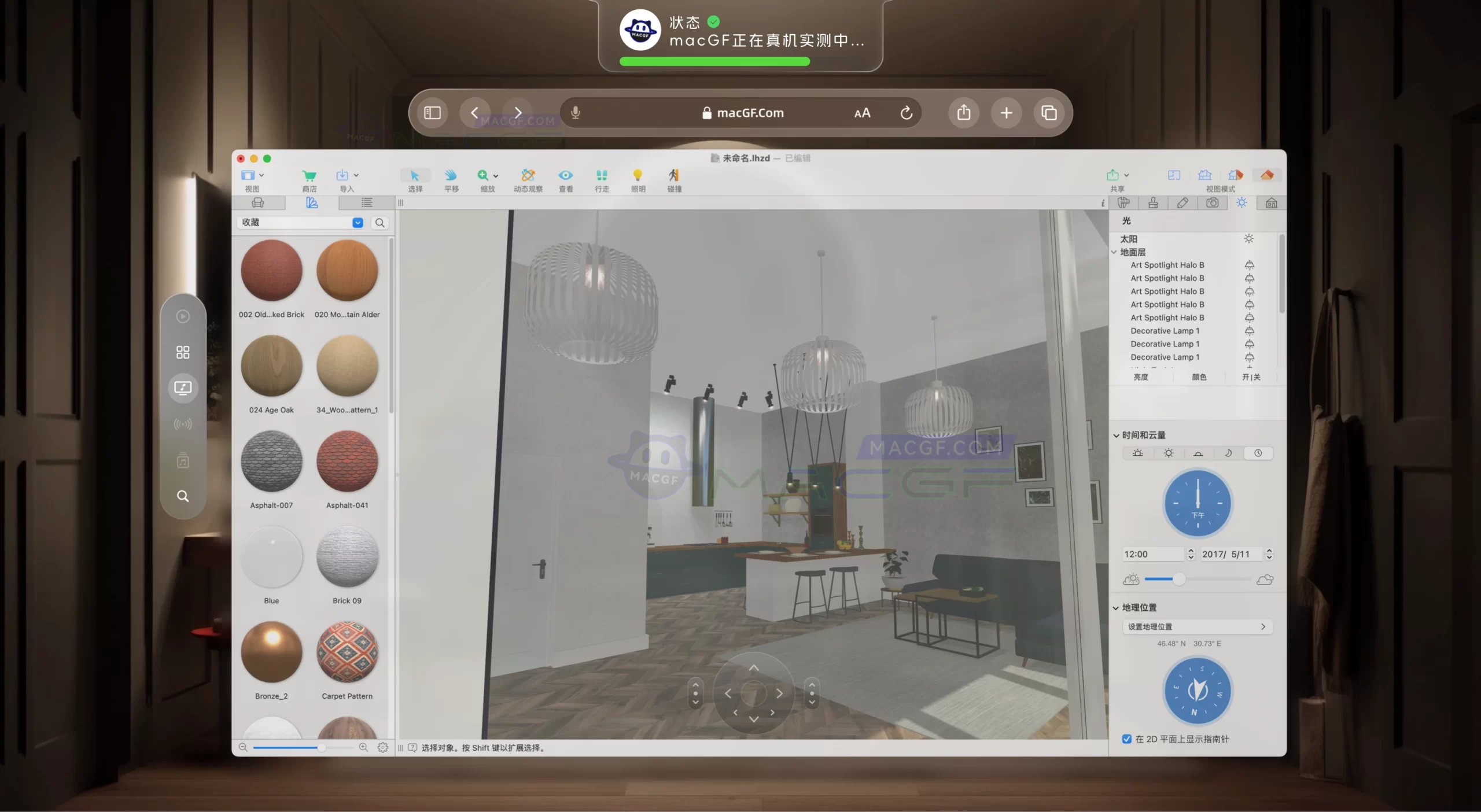Select the 行走 (walk) tool icon
1481x812 pixels.
[x=602, y=175]
